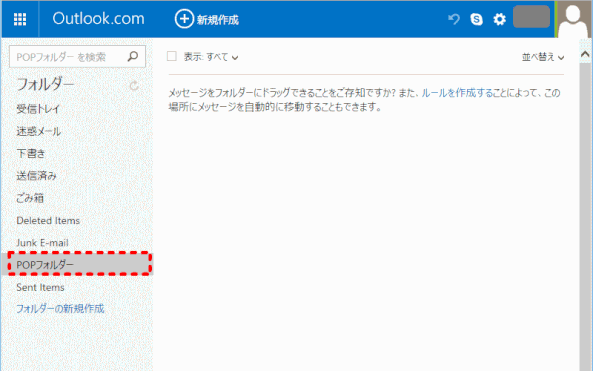Click the search magnifier icon
This screenshot has width=593, height=371.
tap(133, 57)
